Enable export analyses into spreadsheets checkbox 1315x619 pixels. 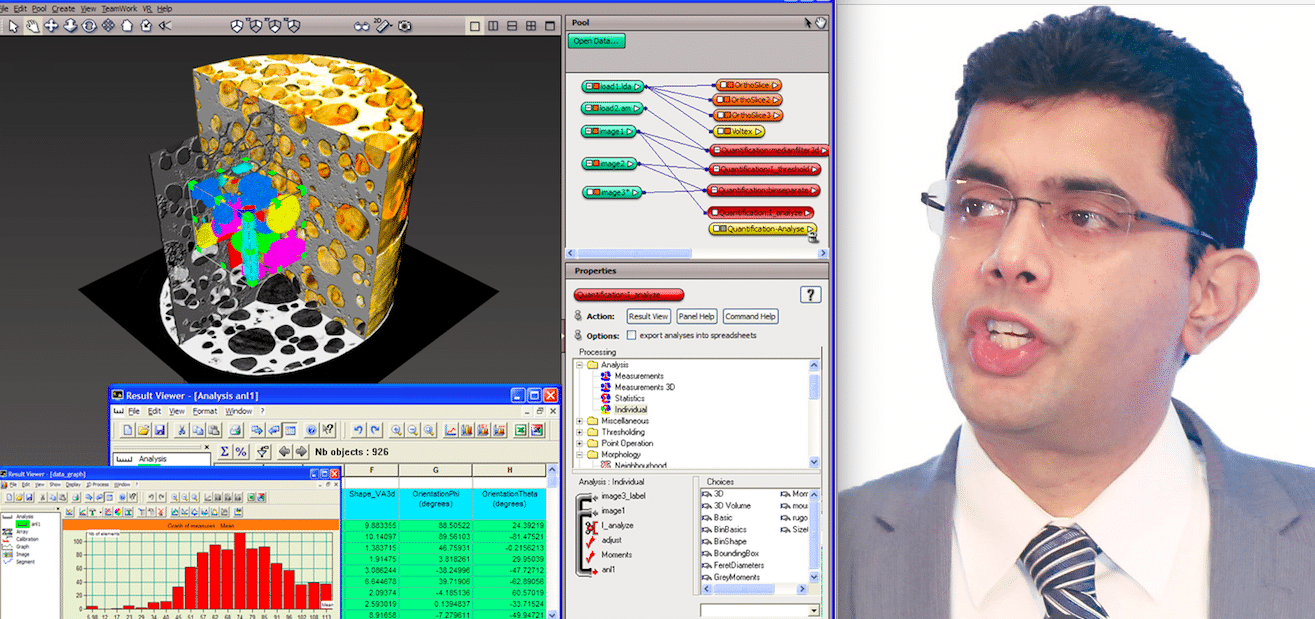631,335
